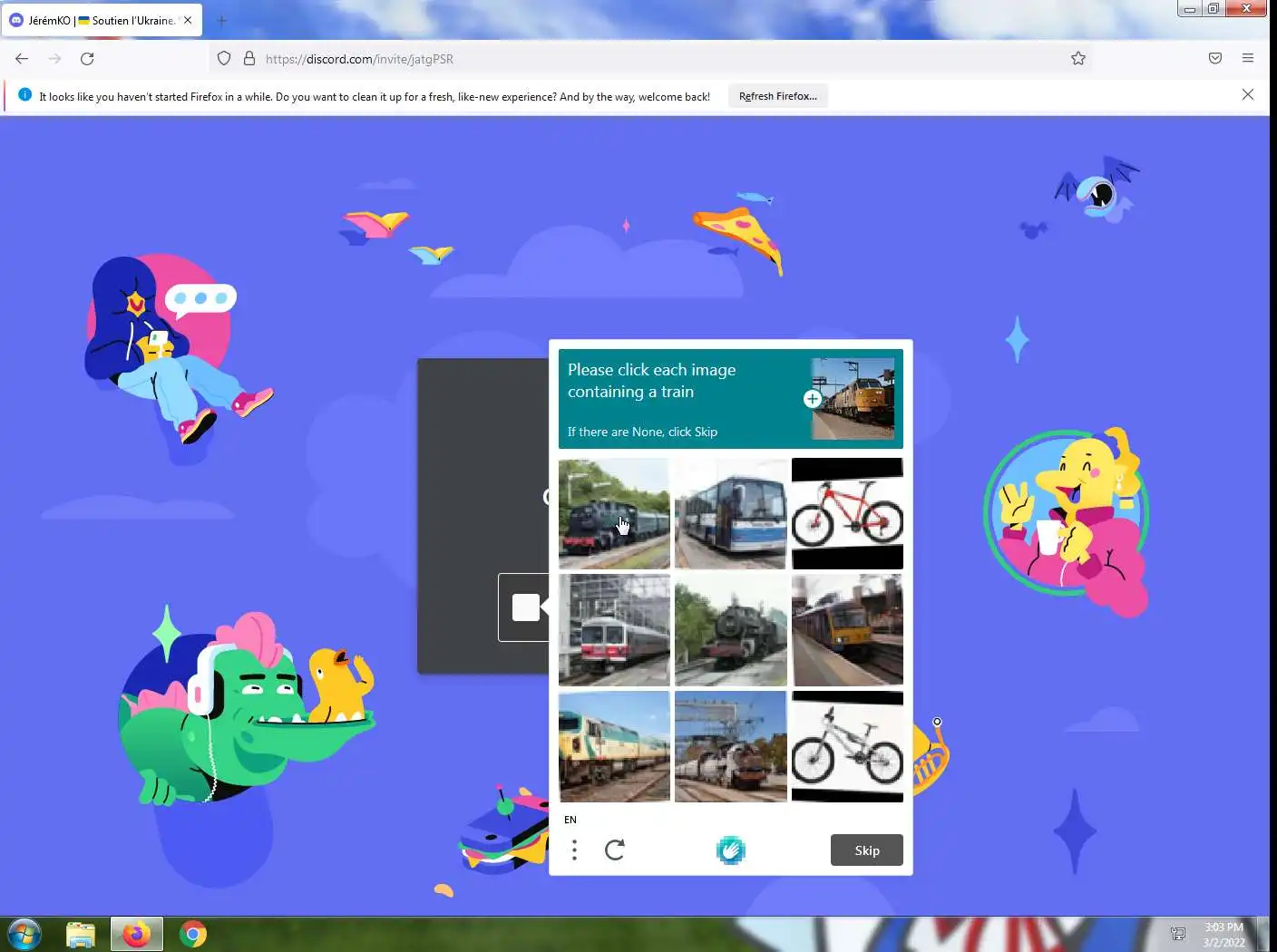This screenshot has height=952, width=1277.
Task: Select the JérémKO Soutien l'Ukraine tab
Action: (102, 20)
